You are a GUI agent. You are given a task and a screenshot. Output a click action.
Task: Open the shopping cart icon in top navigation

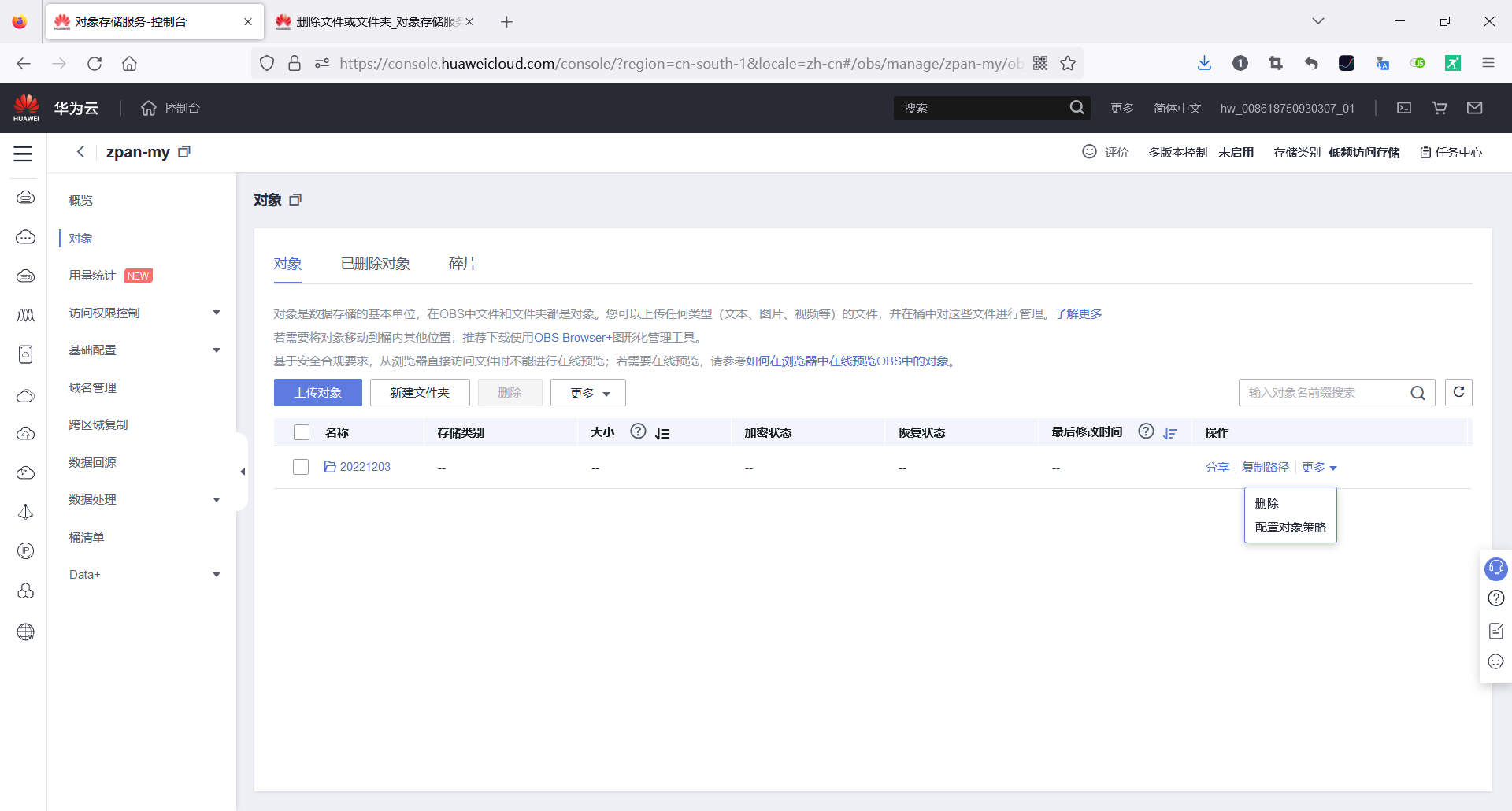click(1439, 108)
